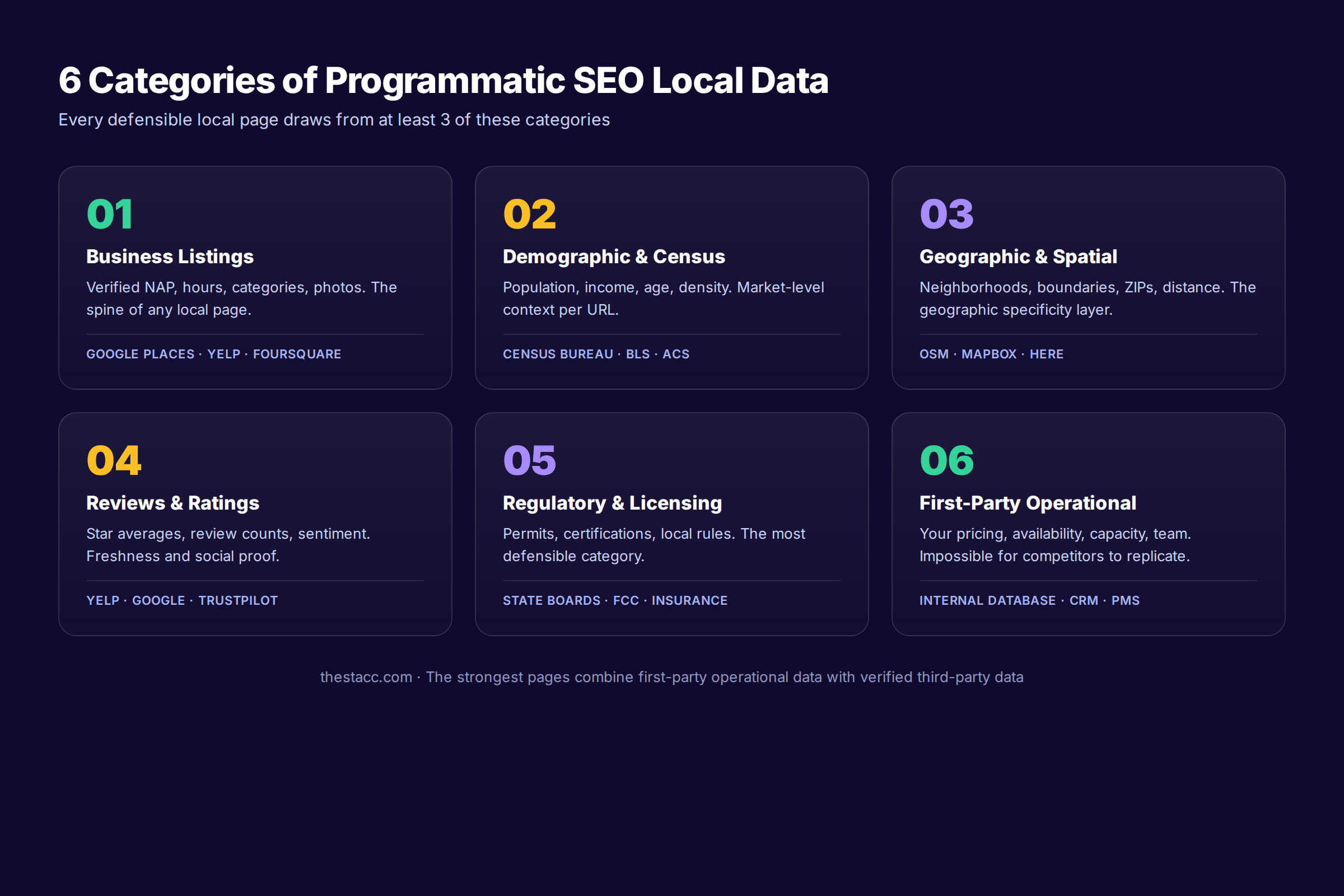Click the 'Business Listings' heading
The image size is (1344, 896).
[170, 257]
